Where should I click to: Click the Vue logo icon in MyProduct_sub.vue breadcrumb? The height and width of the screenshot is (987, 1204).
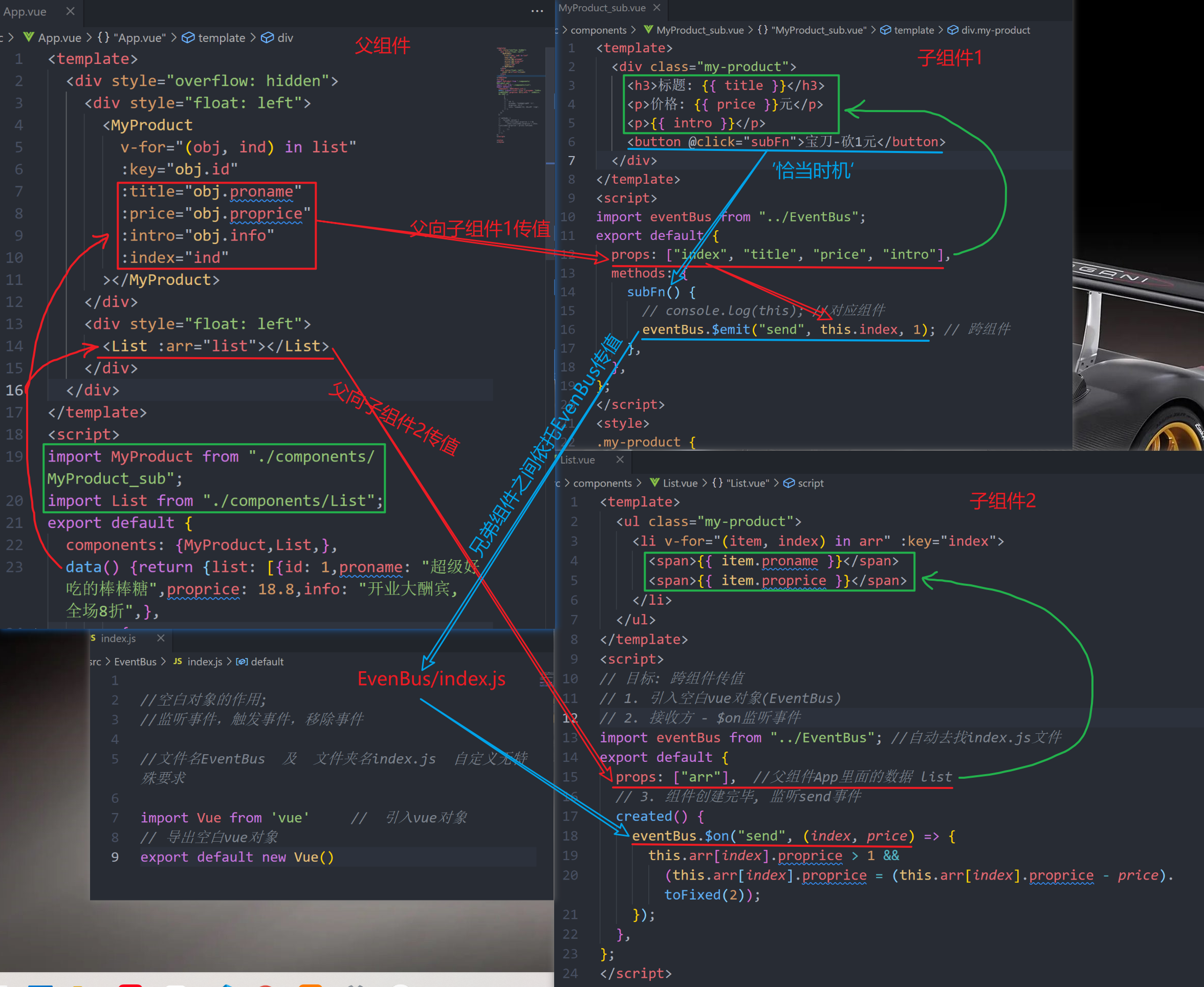point(649,30)
